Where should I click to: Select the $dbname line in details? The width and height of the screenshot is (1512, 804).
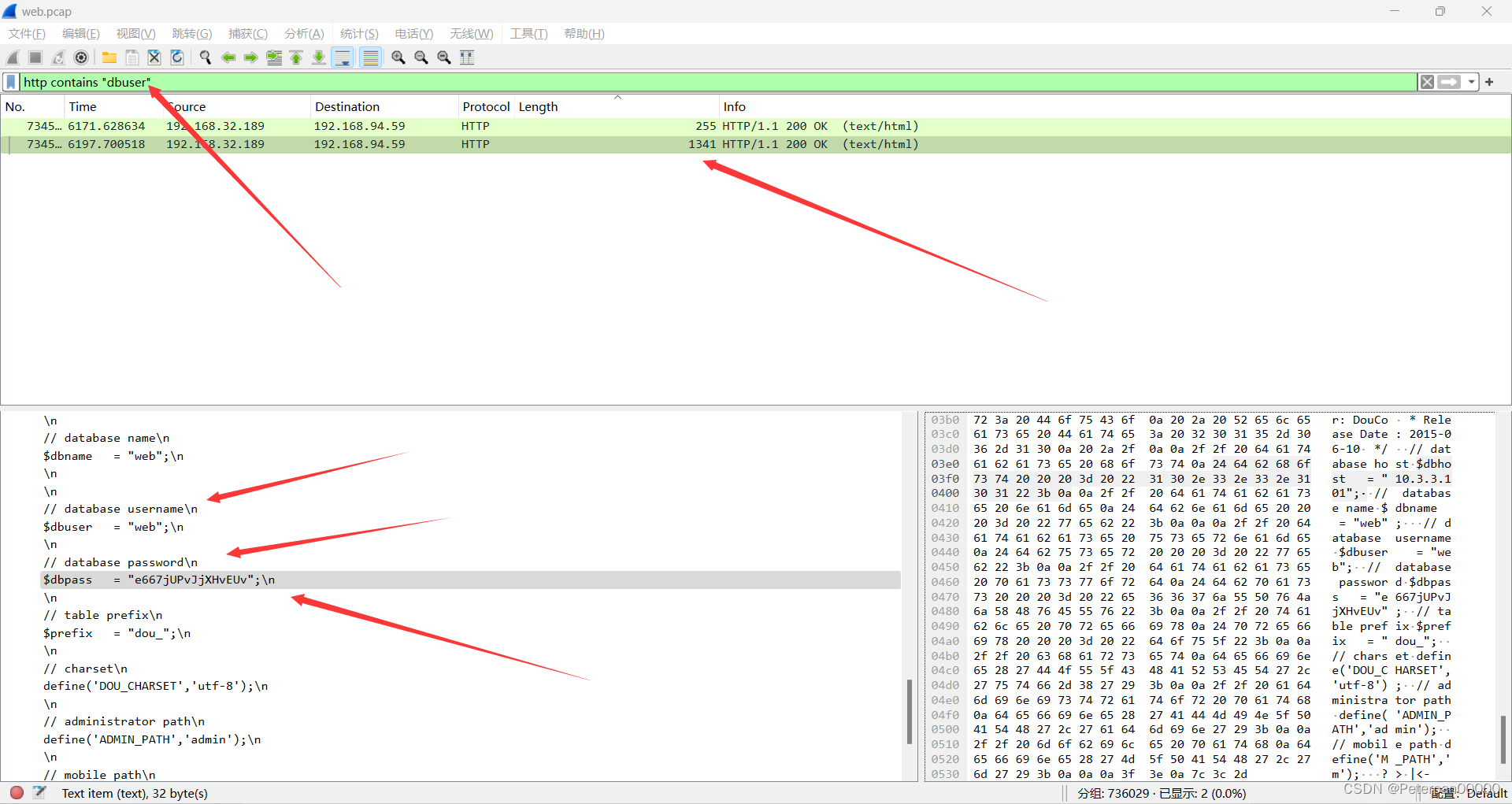coord(470,456)
